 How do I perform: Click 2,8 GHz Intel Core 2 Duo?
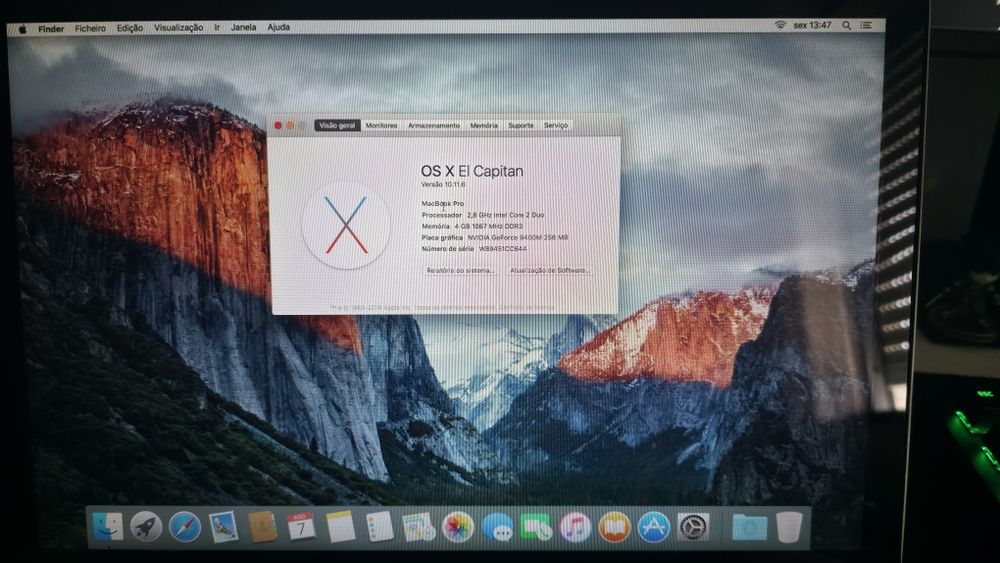pos(506,215)
